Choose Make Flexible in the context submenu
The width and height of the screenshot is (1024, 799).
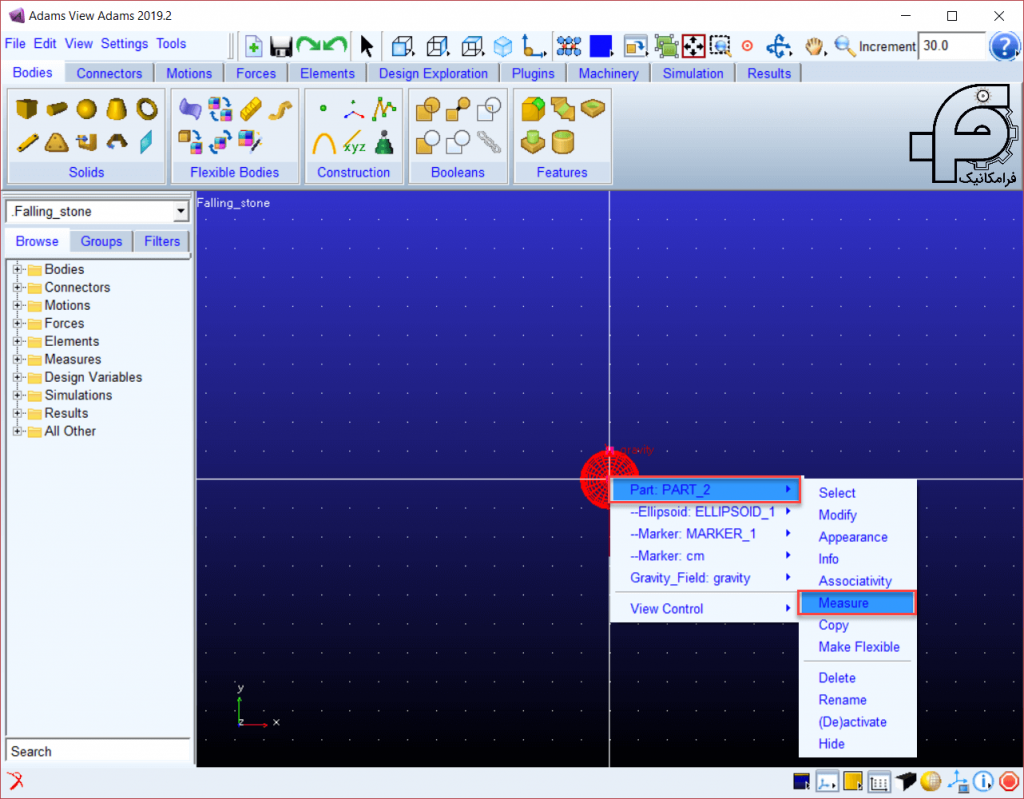click(x=859, y=647)
